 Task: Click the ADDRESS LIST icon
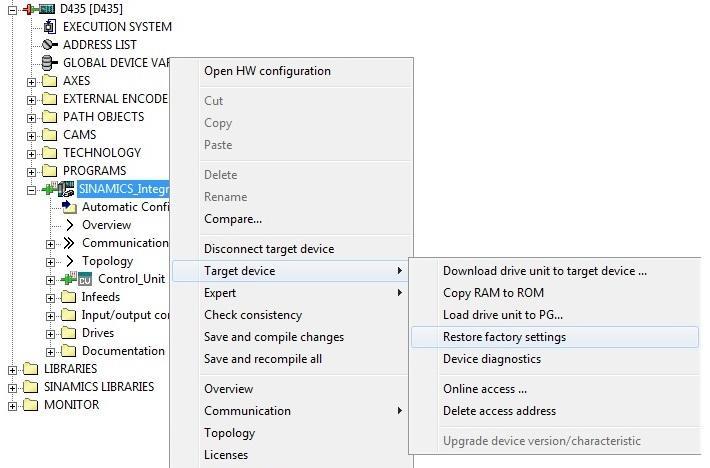[x=49, y=44]
